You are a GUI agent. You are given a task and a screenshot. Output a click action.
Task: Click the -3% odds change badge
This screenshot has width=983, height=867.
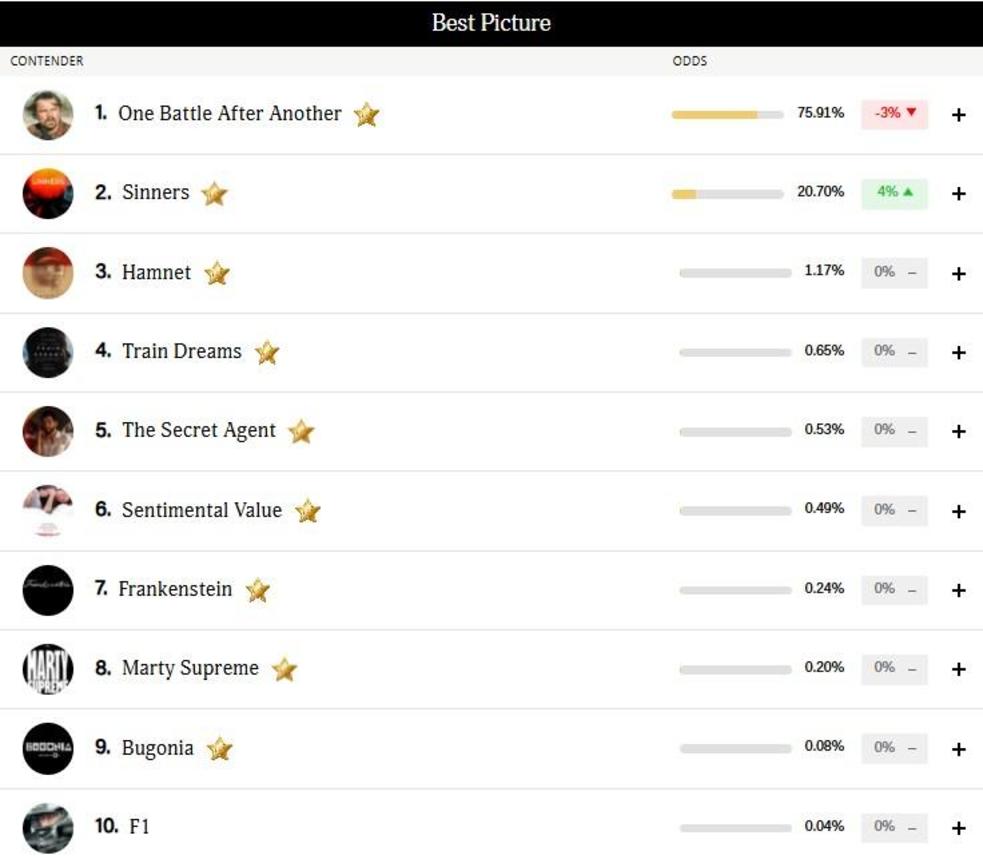(894, 113)
